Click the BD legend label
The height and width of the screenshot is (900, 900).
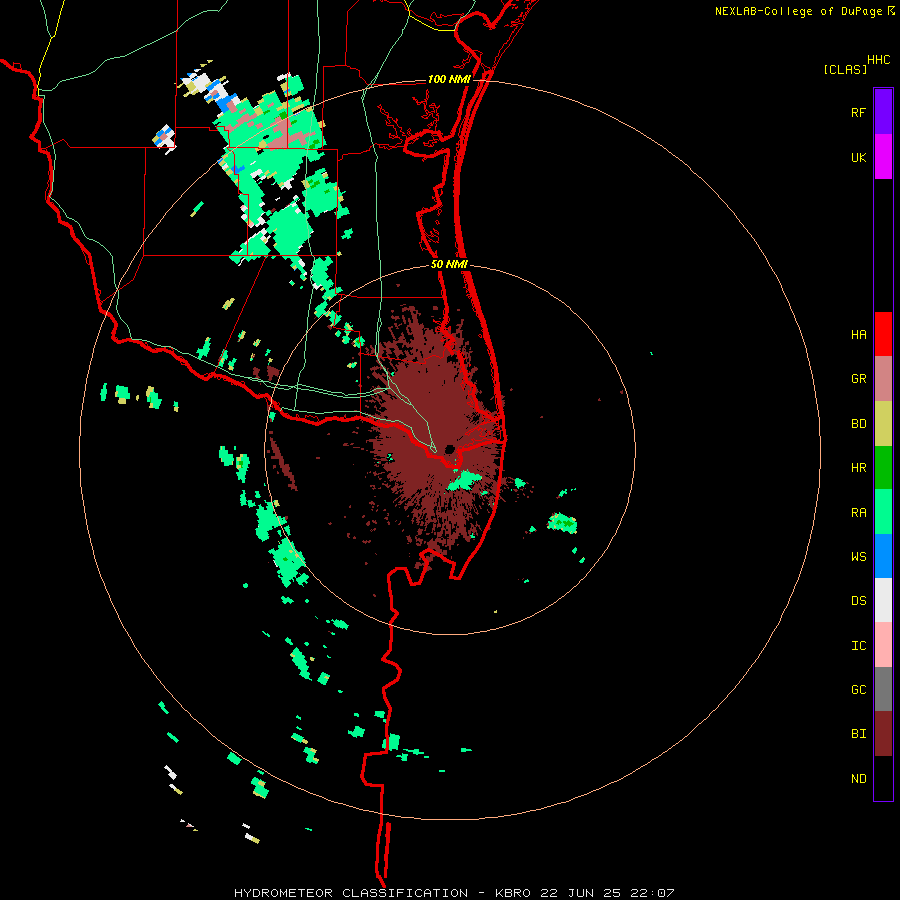click(x=858, y=424)
